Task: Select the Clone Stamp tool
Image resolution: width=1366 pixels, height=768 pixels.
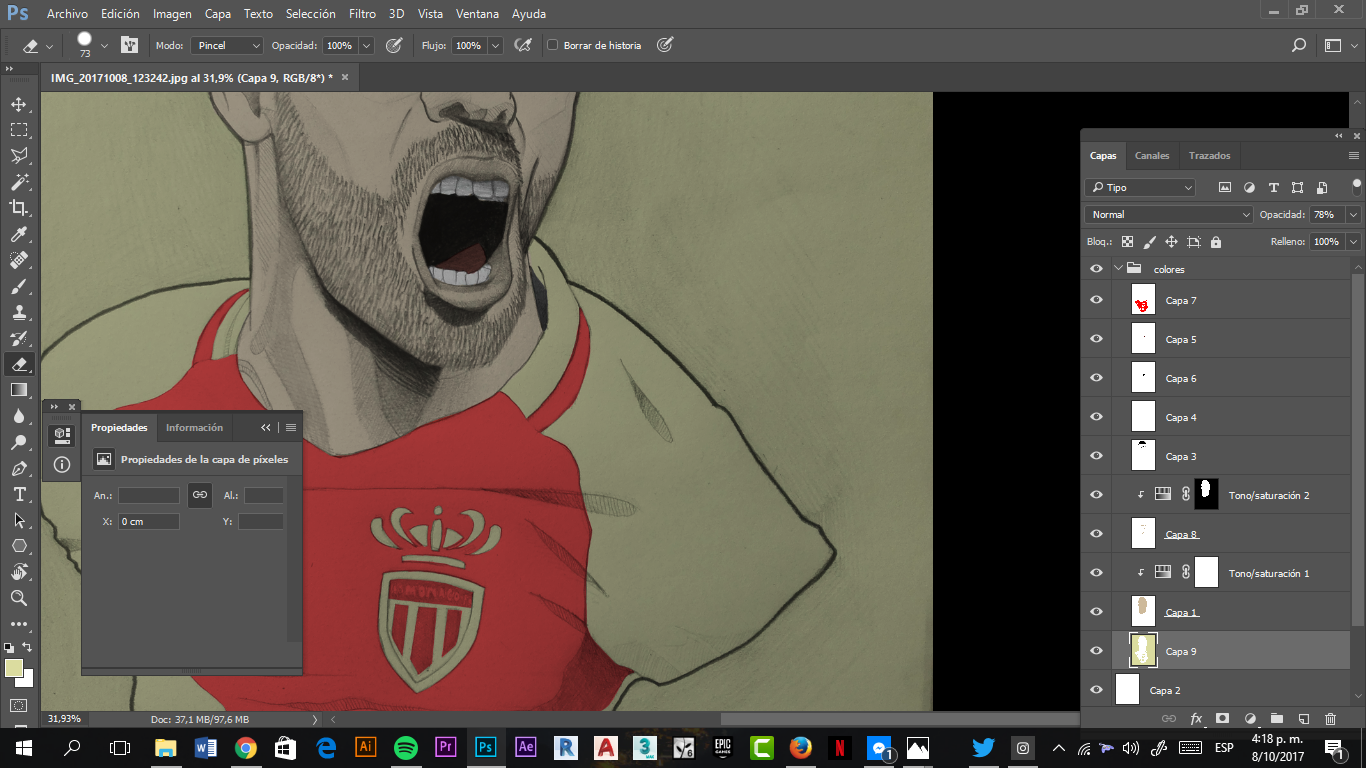Action: tap(18, 312)
